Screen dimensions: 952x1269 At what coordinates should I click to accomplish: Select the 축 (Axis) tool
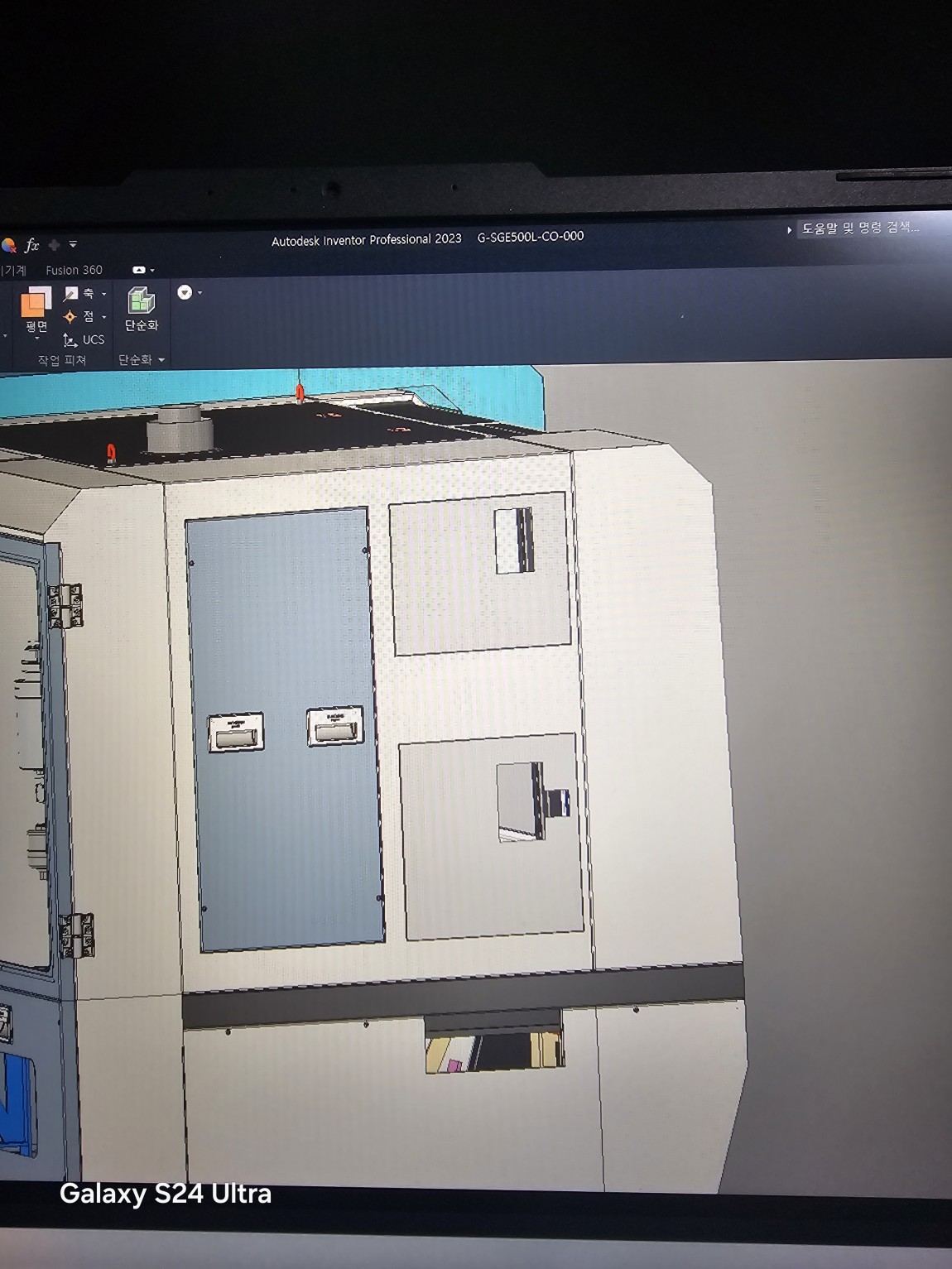(79, 294)
